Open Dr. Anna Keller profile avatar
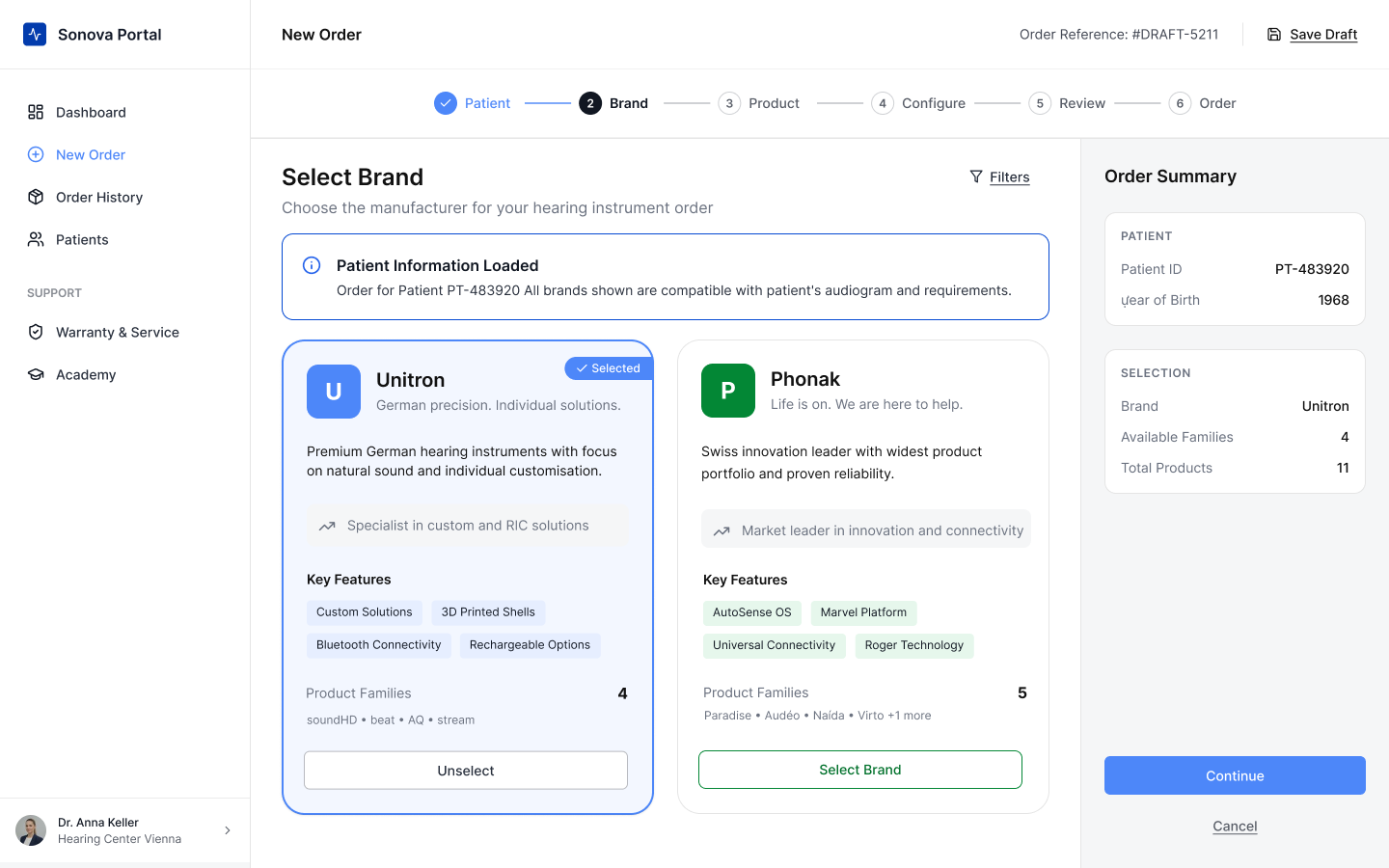The image size is (1389, 868). point(31,830)
